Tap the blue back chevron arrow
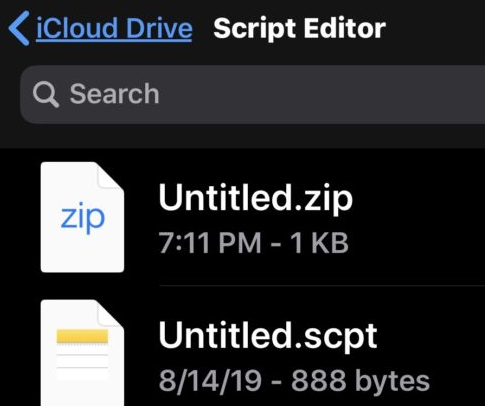Image resolution: width=485 pixels, height=406 pixels. (19, 28)
